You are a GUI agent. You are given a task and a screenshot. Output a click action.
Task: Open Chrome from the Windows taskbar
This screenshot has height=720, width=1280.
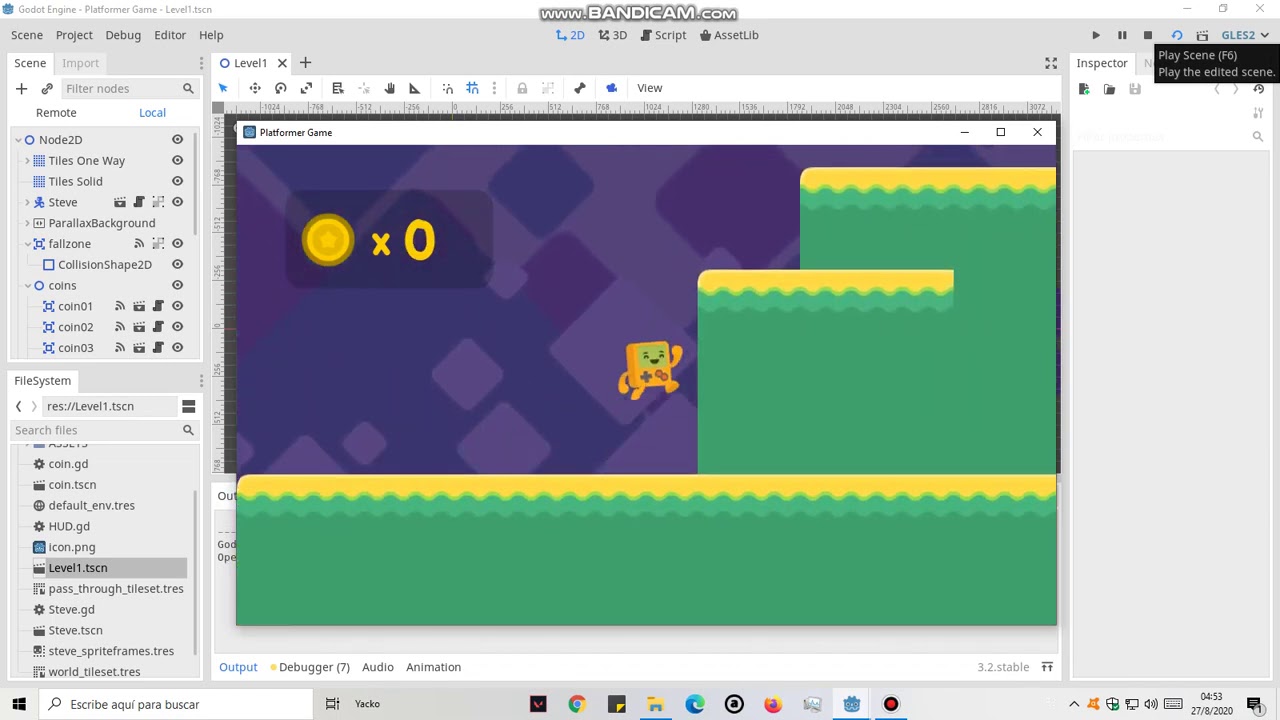click(577, 704)
